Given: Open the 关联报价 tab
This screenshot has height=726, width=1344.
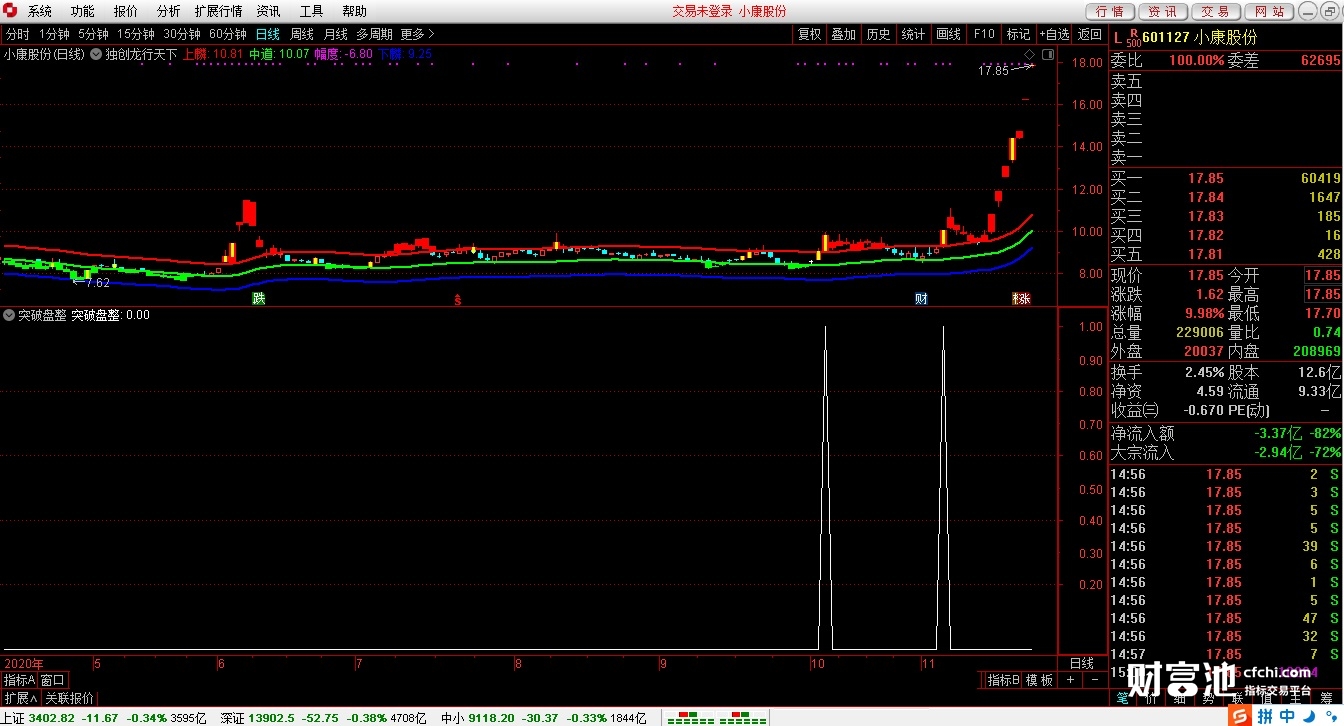Looking at the screenshot, I should point(69,697).
